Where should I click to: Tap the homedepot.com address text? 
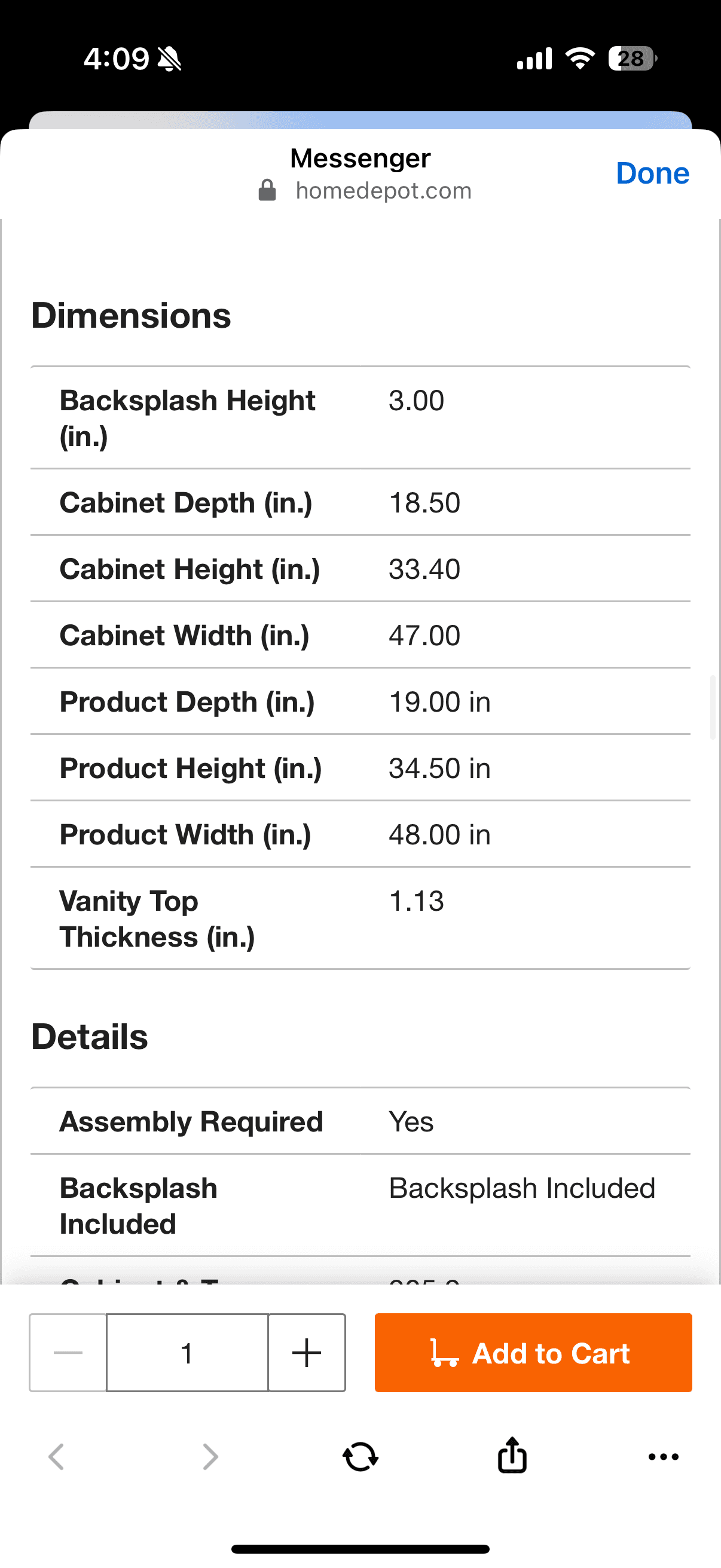point(383,191)
